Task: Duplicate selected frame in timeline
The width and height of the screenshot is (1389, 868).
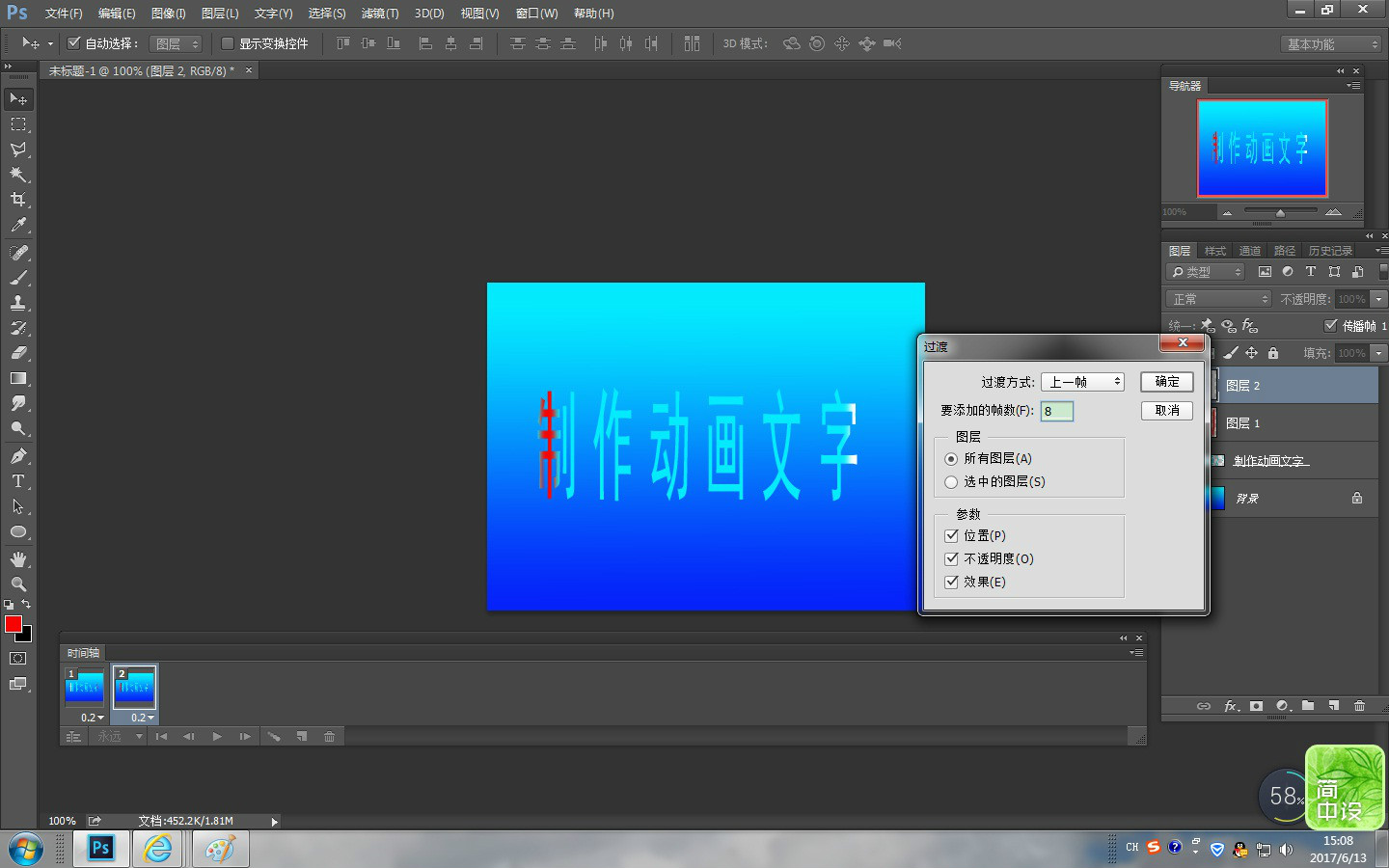Action: click(302, 737)
